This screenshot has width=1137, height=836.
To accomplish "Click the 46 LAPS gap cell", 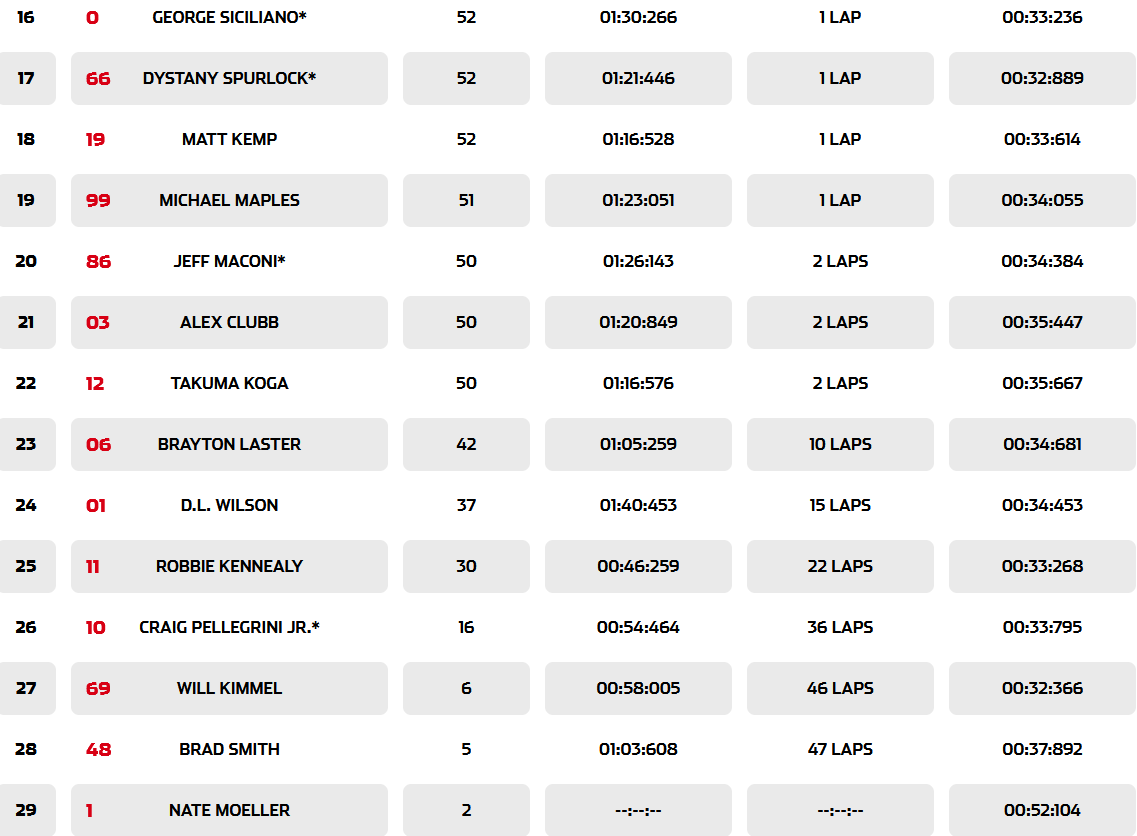I will 840,688.
